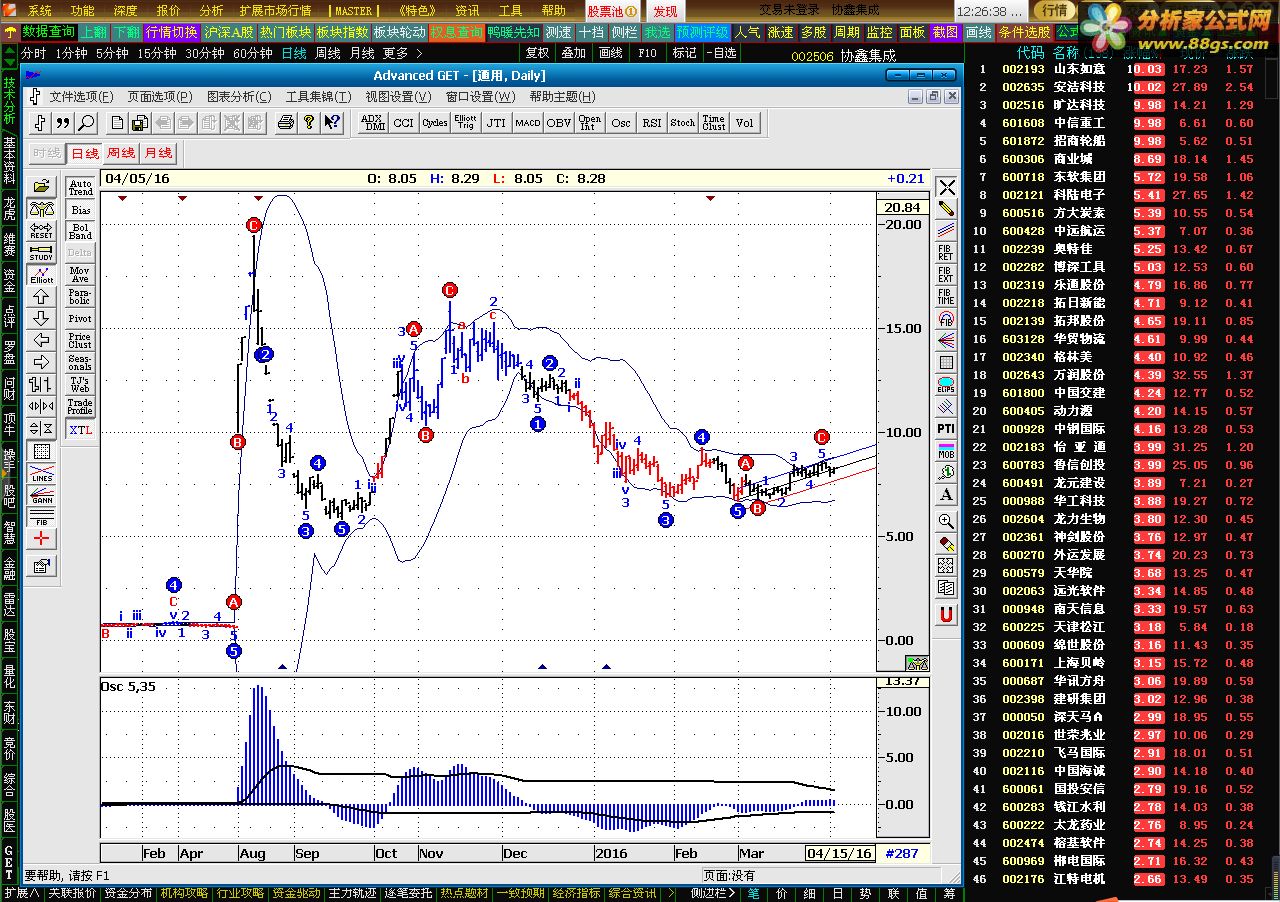Select the Elliott wave tool icon
1280x902 pixels.
coord(41,274)
